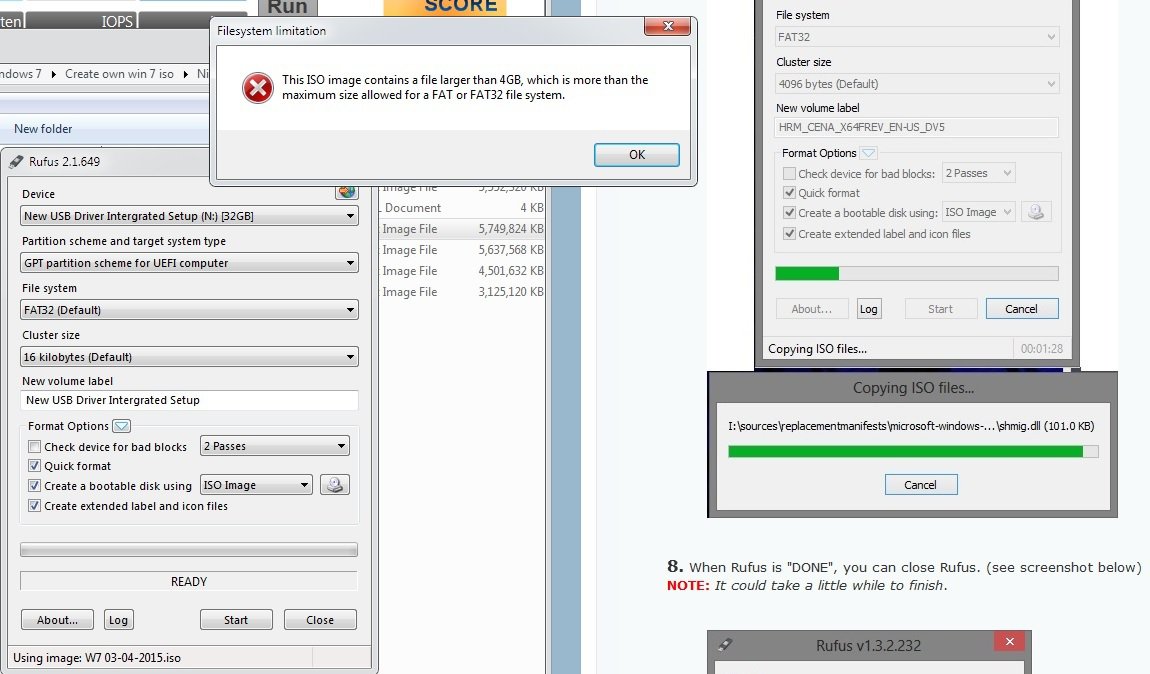Toggle Create extended label and icon files
This screenshot has height=674, width=1150.
click(35, 506)
